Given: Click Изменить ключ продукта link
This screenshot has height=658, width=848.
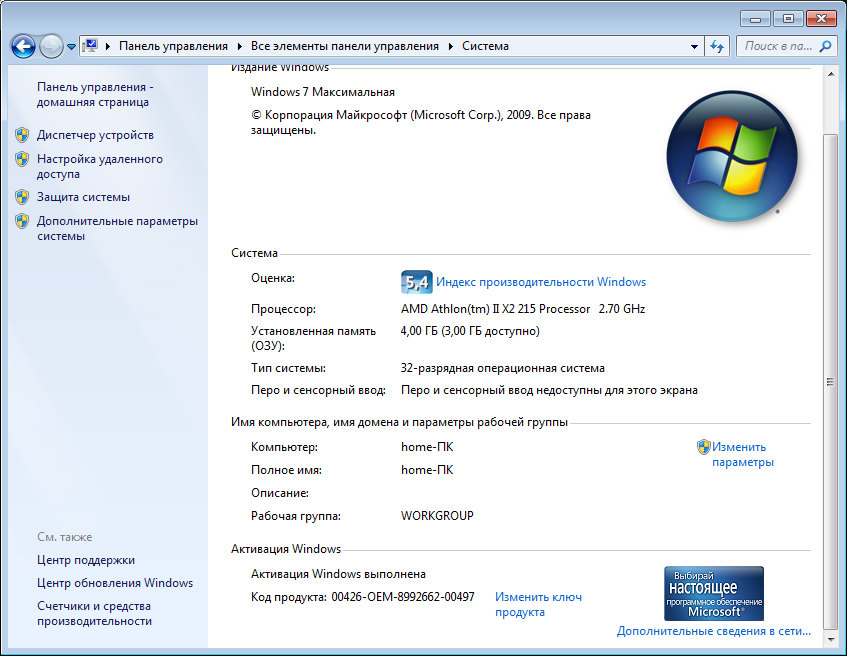Looking at the screenshot, I should pos(538,604).
